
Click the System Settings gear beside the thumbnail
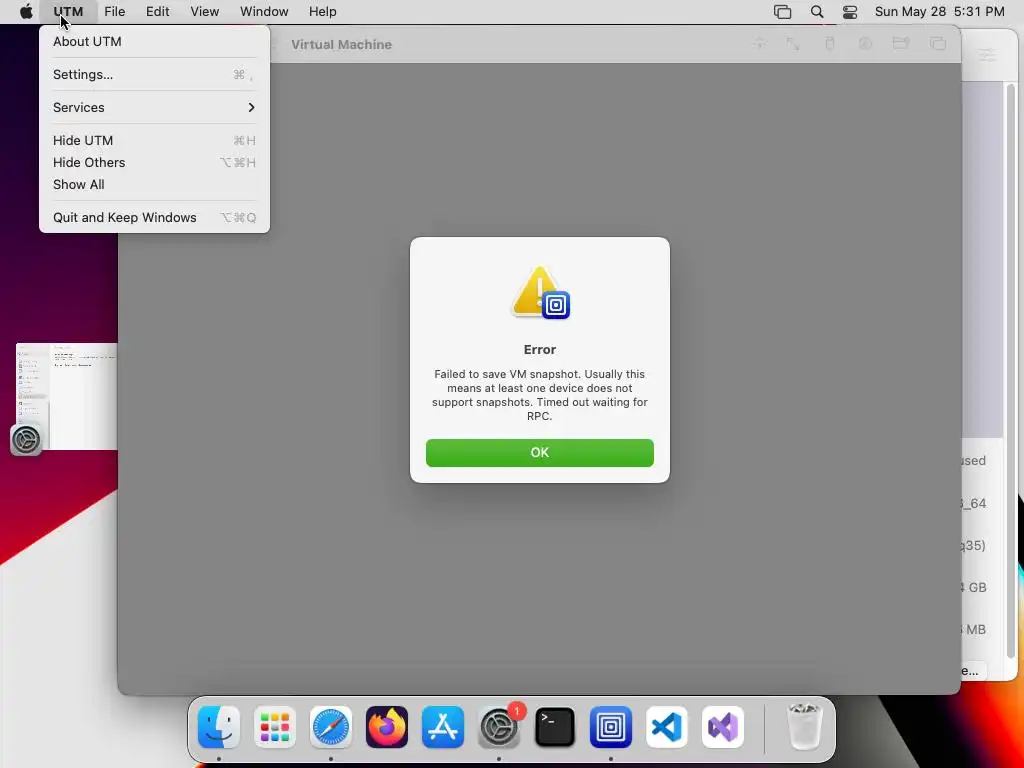[26, 440]
